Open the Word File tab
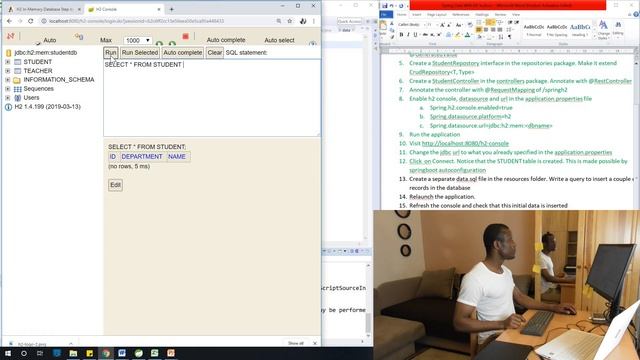Screen dimensions: 640x360 pyautogui.click(x=386, y=15)
